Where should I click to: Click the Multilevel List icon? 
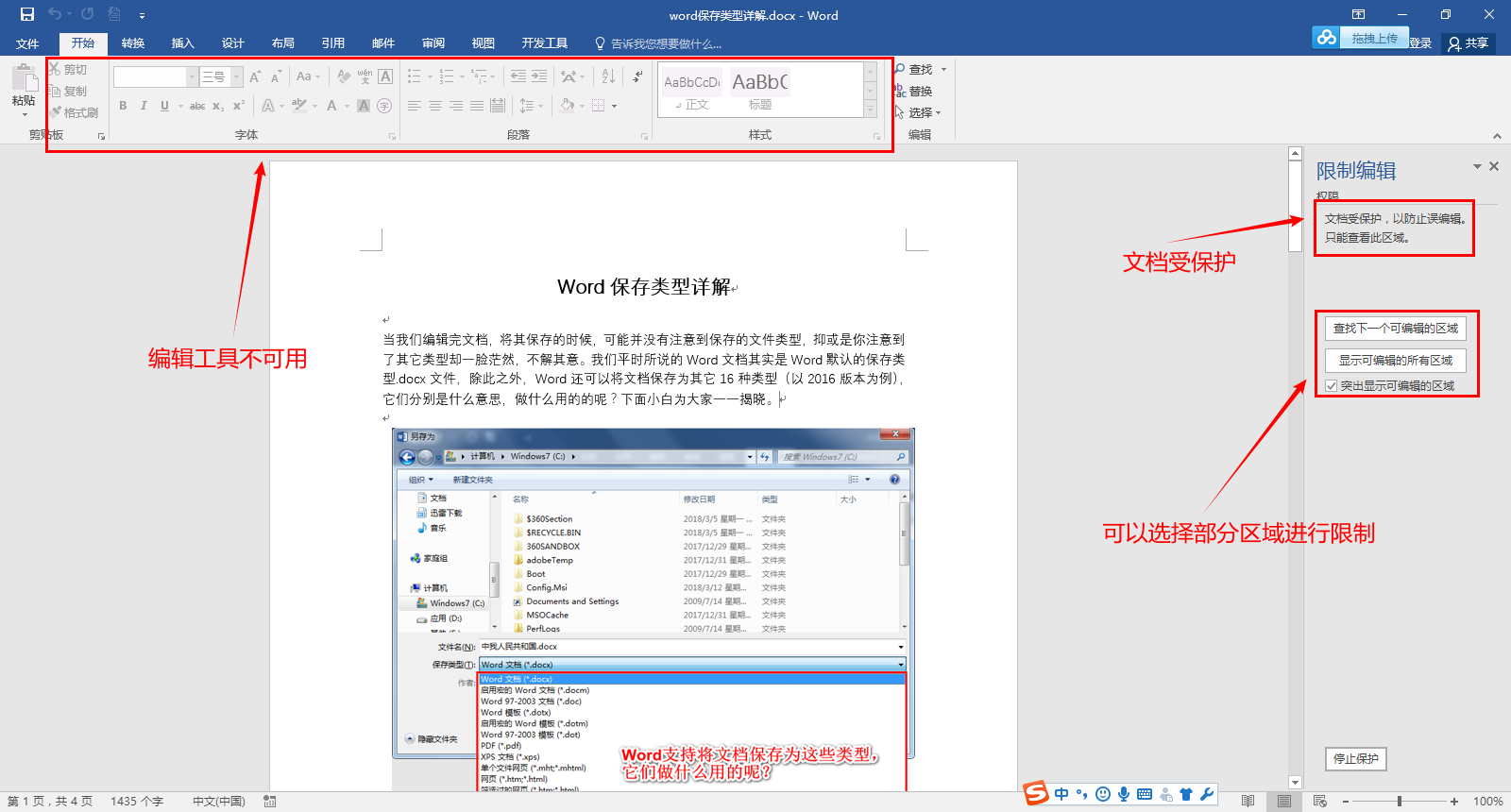coord(479,76)
